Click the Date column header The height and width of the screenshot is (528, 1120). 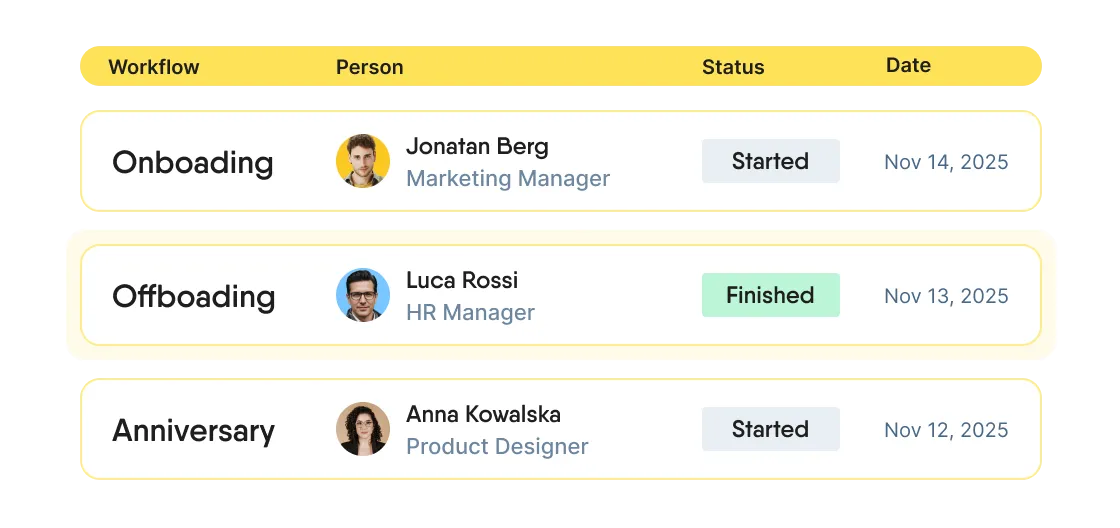pos(908,65)
